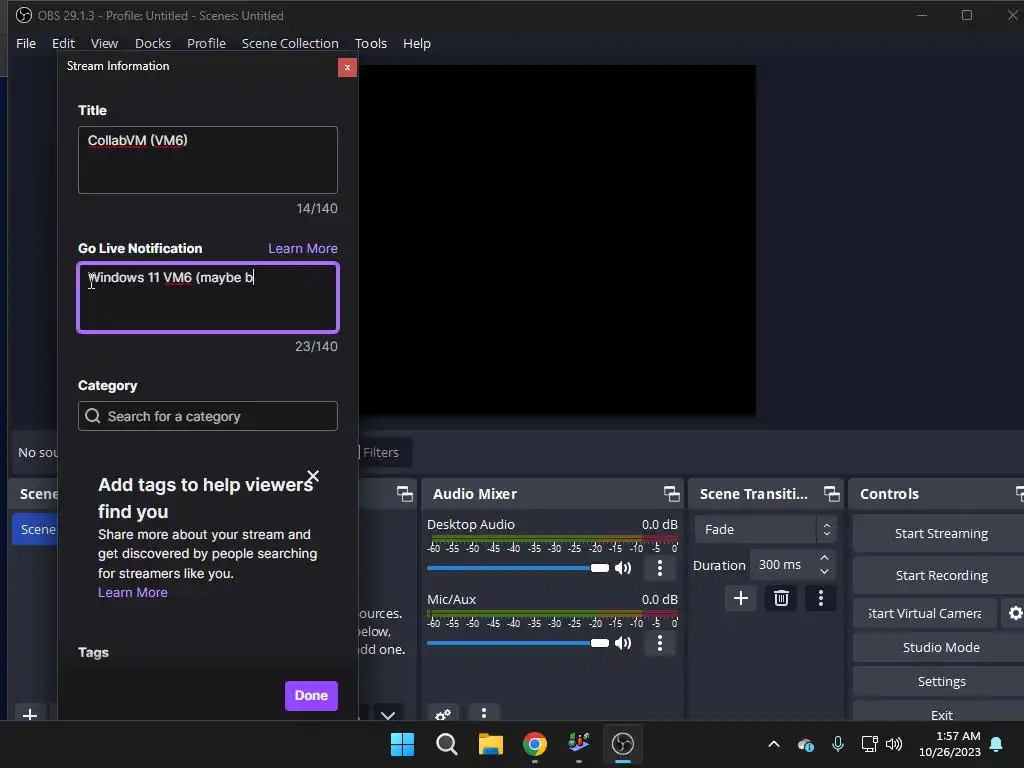Click search icon in Category field

point(93,416)
